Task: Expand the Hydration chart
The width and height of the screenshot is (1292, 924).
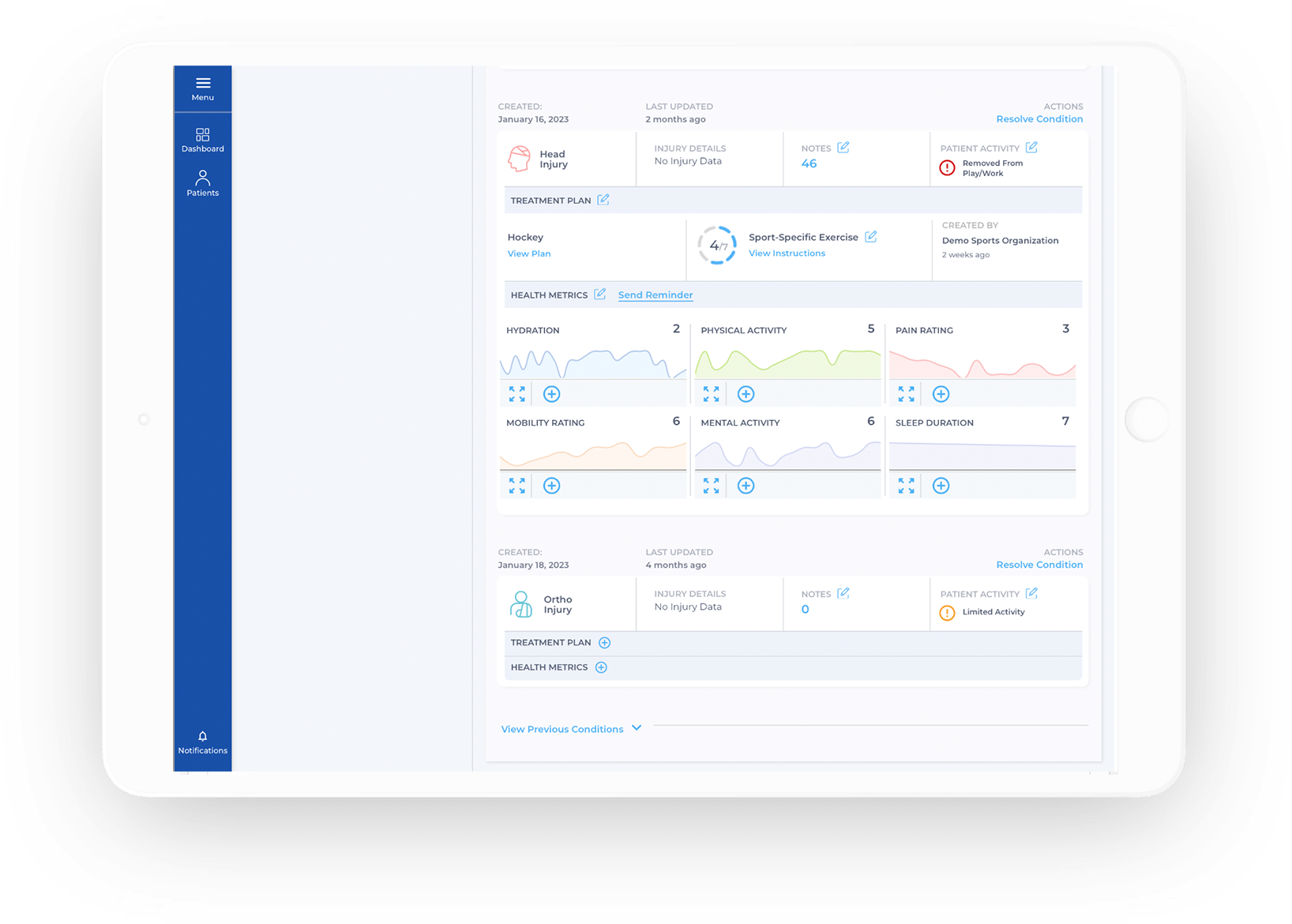Action: click(x=517, y=394)
